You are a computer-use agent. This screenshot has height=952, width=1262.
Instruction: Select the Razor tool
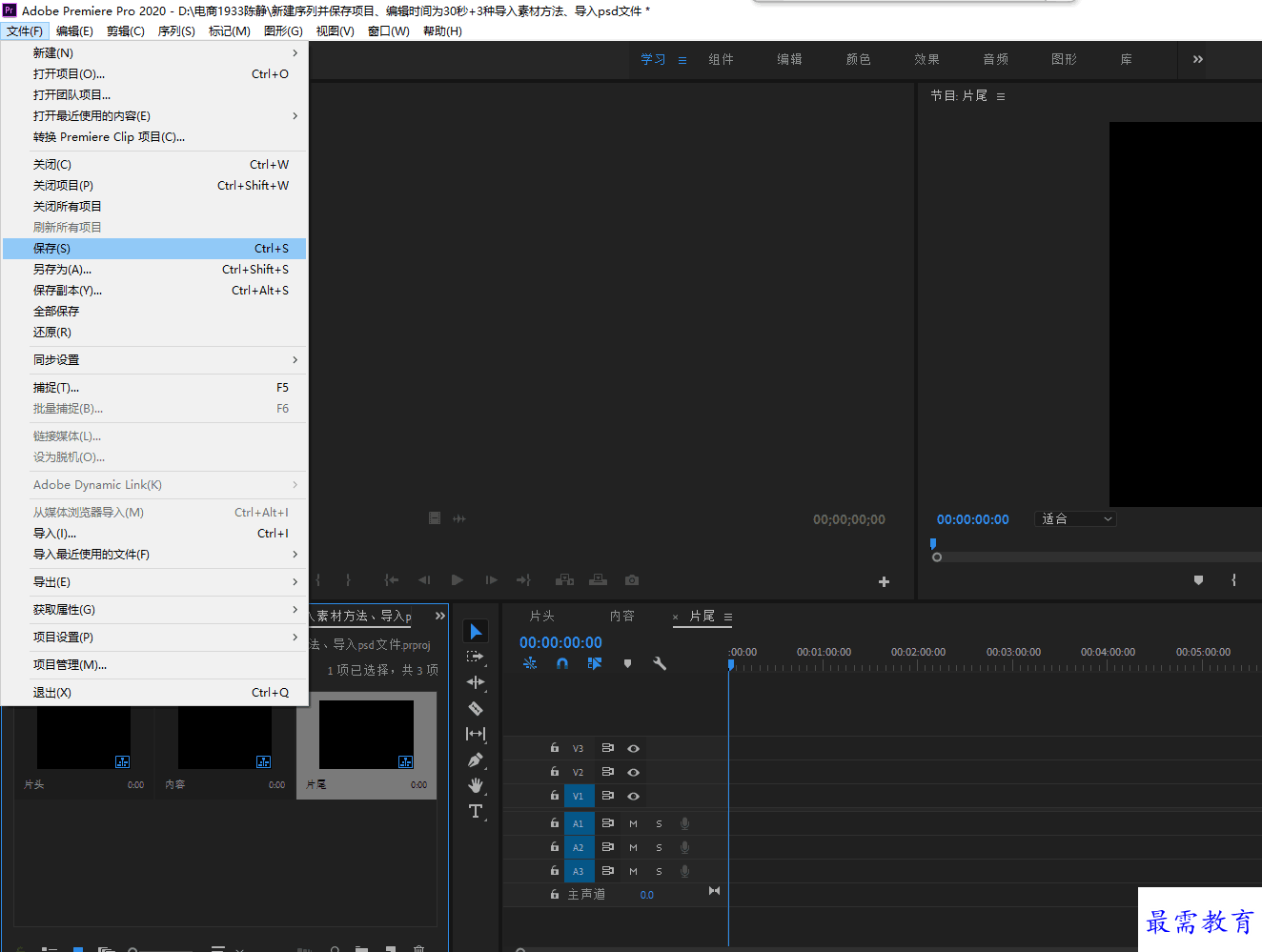click(476, 708)
